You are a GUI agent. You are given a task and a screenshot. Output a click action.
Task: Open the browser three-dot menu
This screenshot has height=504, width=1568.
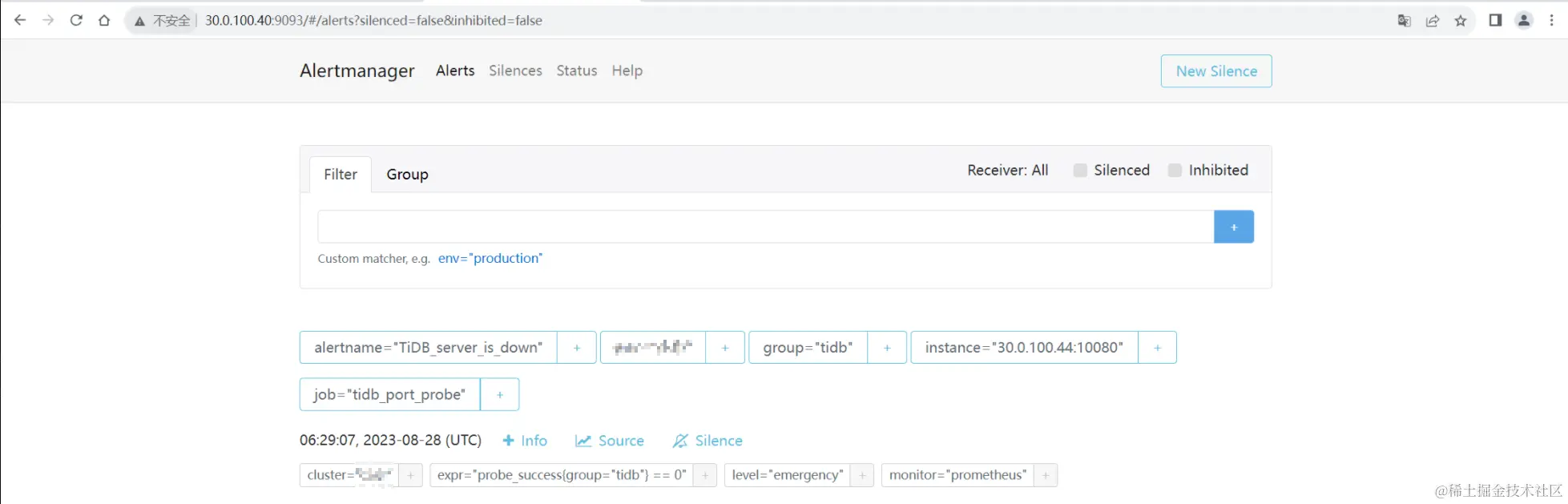pos(1552,20)
